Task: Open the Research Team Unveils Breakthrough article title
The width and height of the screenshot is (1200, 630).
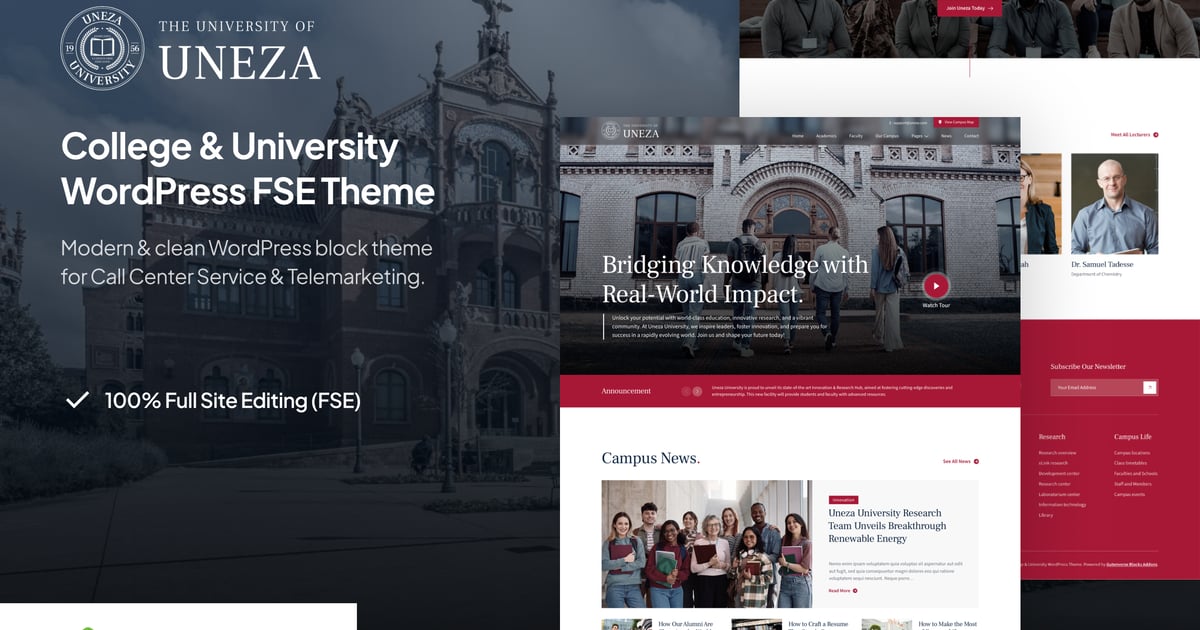Action: click(887, 525)
